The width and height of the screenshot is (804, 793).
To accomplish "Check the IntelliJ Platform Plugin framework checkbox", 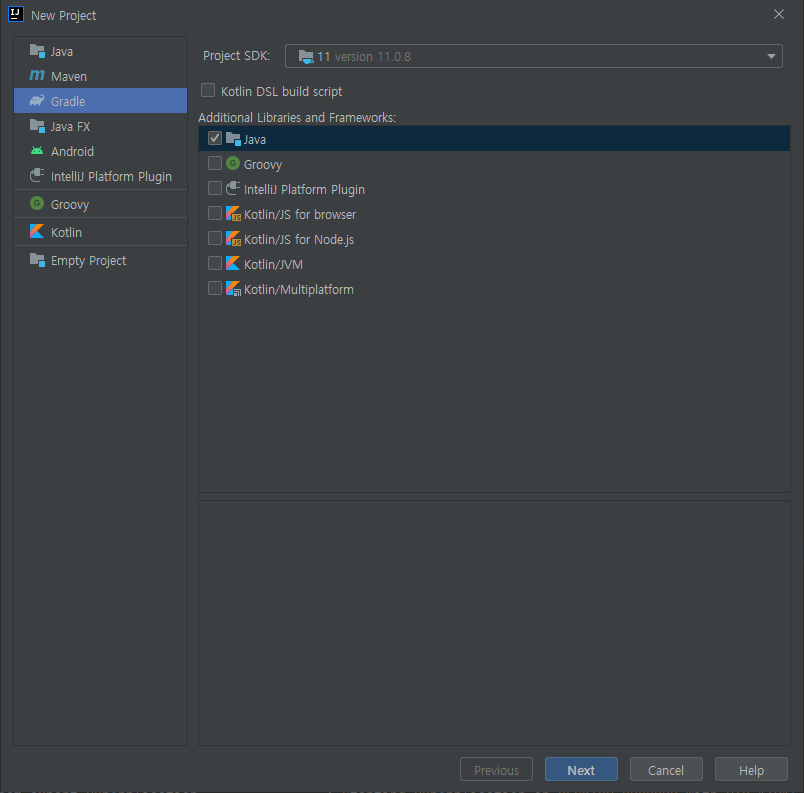I will 215,188.
